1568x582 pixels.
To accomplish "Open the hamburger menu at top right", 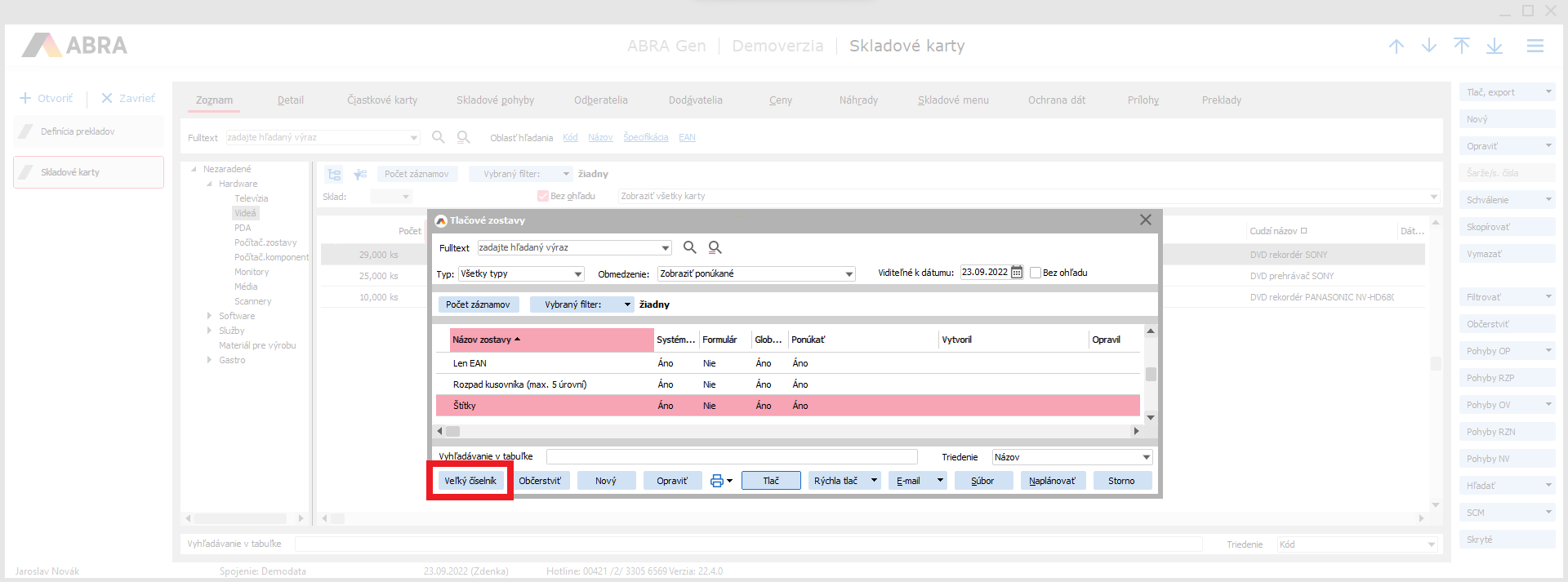I will point(1535,47).
